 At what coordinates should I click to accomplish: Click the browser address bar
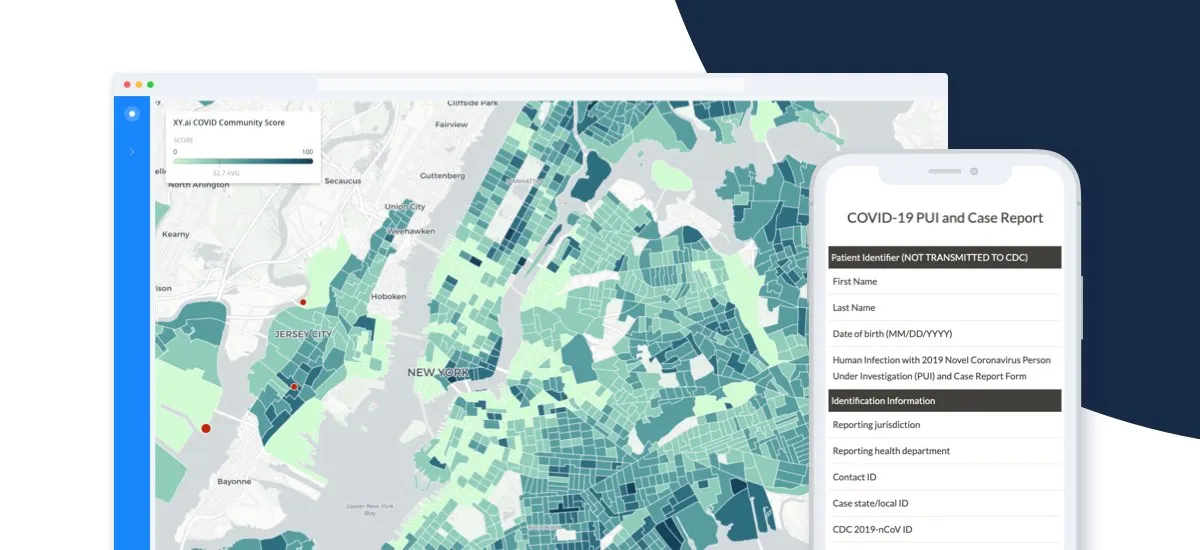(530, 85)
